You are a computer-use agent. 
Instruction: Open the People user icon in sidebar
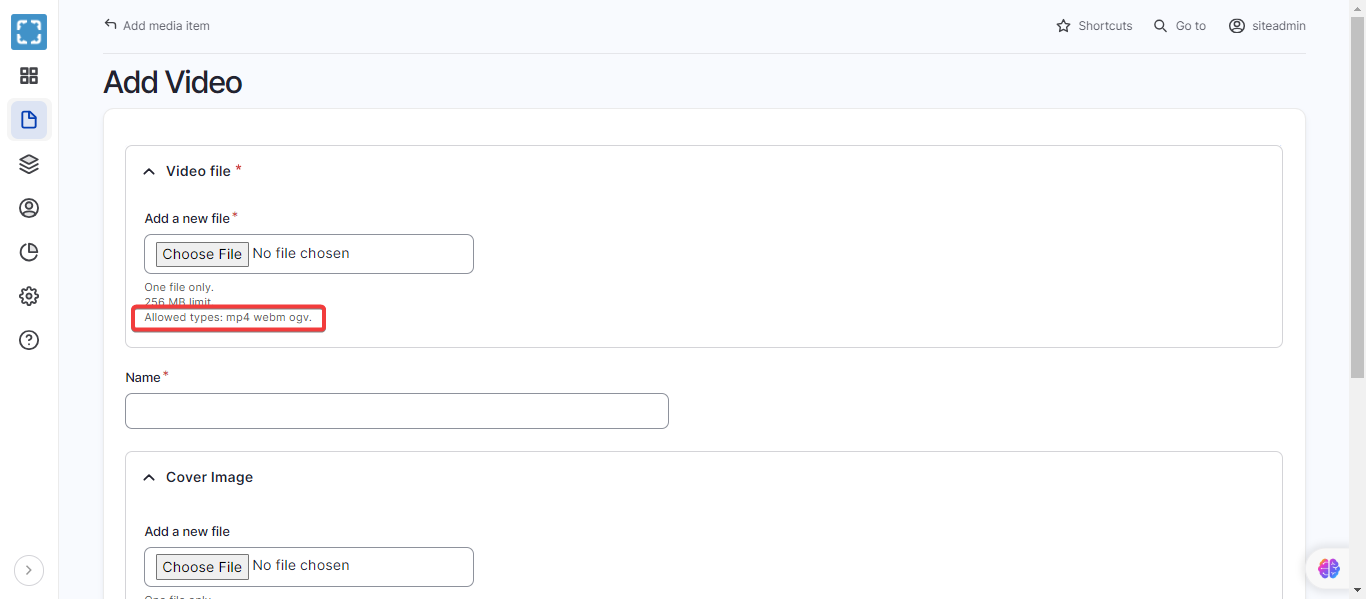click(x=29, y=208)
